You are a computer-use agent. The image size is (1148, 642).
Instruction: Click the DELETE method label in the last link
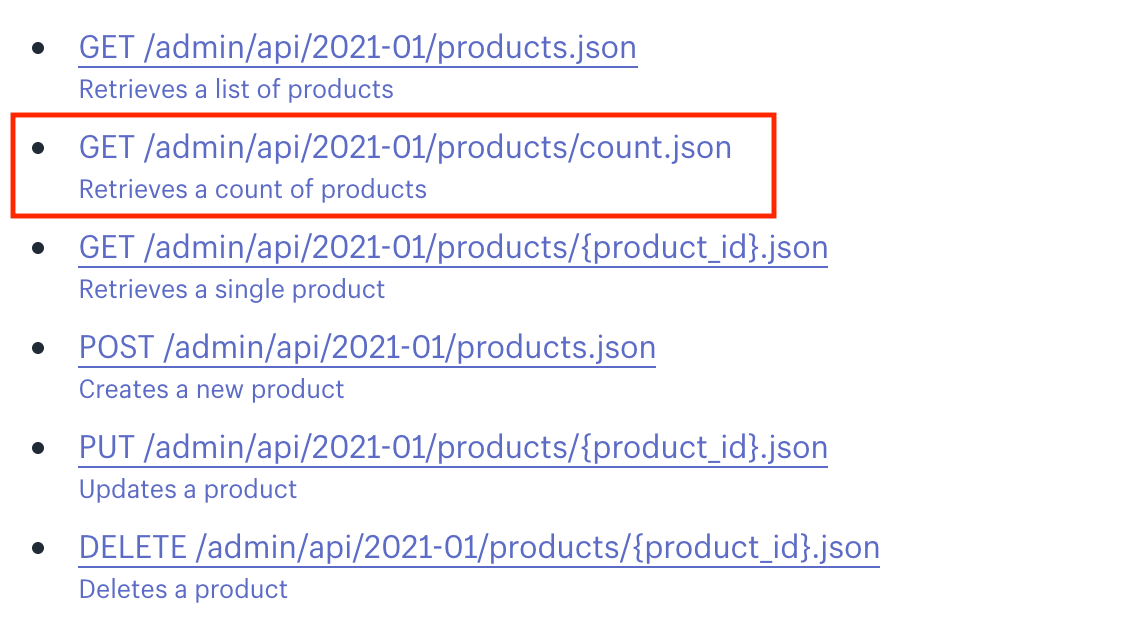point(133,547)
